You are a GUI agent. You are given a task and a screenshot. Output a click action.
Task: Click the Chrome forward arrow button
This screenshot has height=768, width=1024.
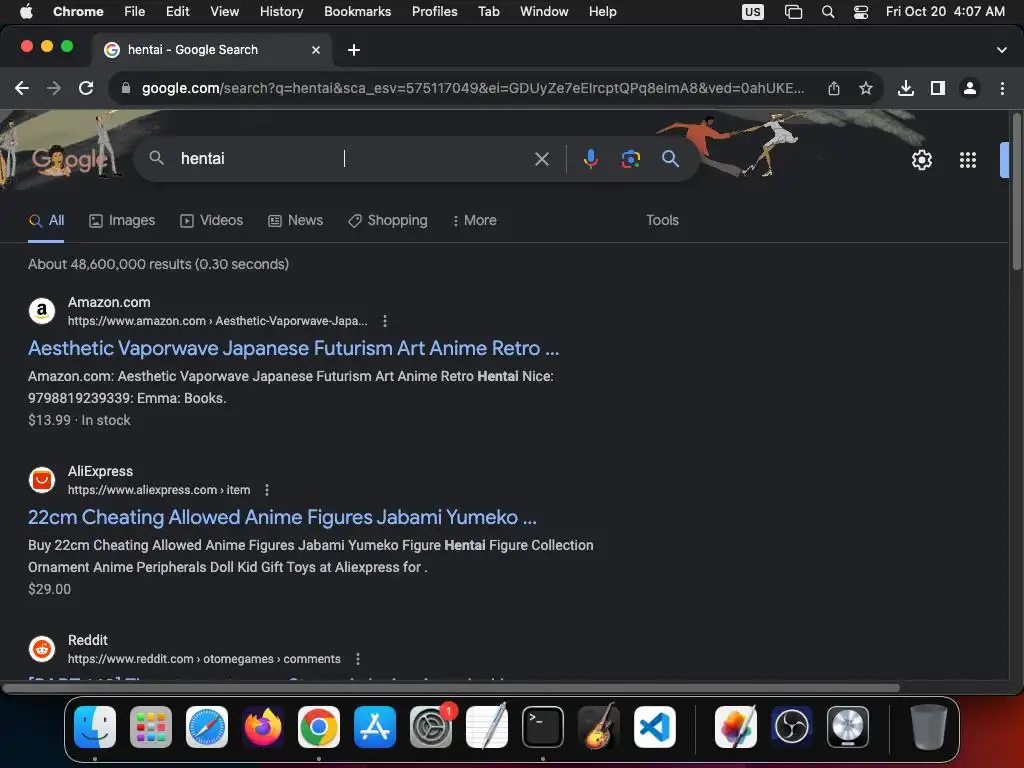click(54, 88)
